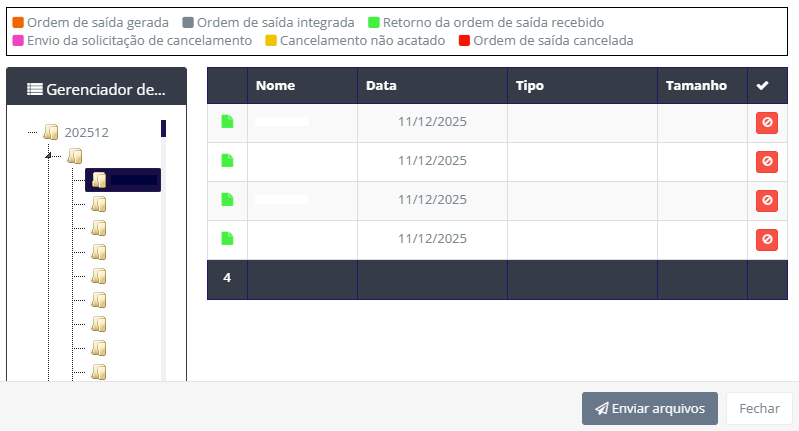Click green file icon in fourth table row
The height and width of the screenshot is (431, 799).
227,239
